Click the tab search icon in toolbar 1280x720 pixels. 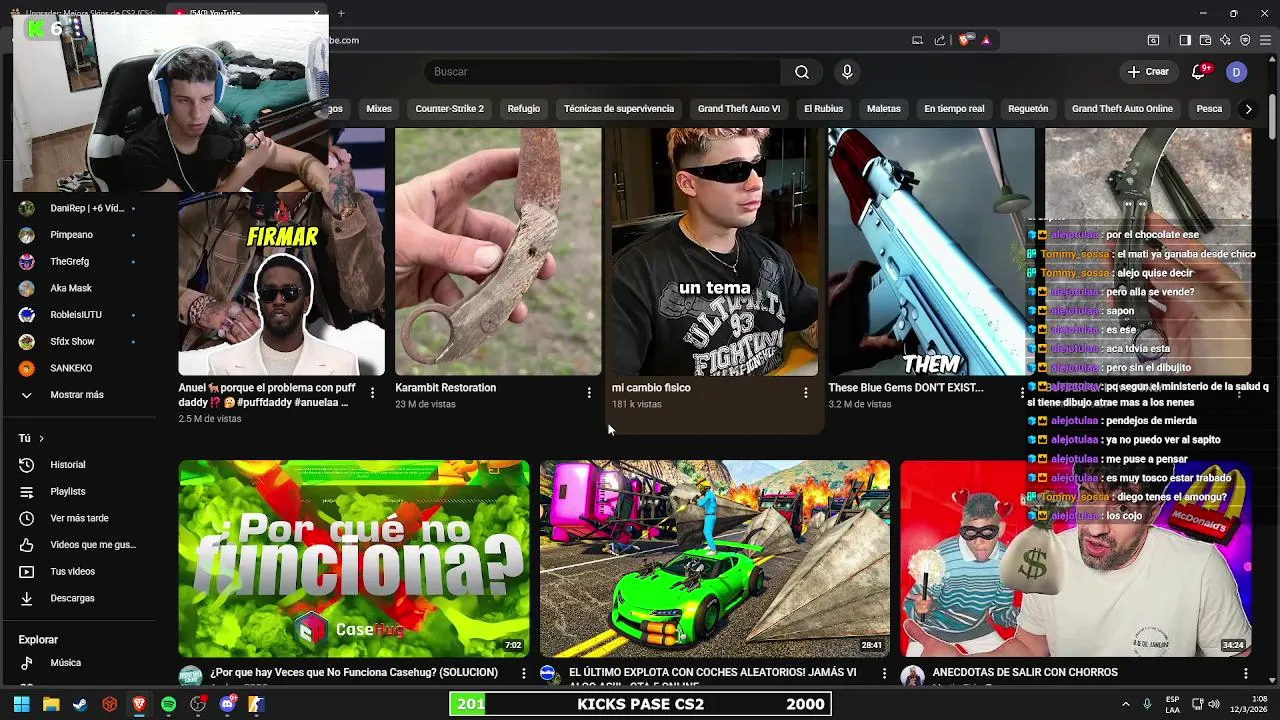coord(1153,40)
